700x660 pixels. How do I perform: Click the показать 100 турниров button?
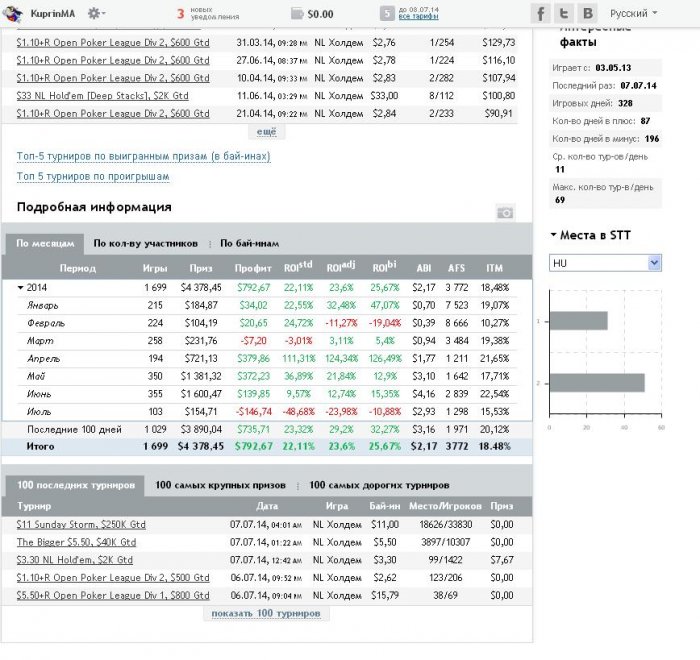coord(265,613)
